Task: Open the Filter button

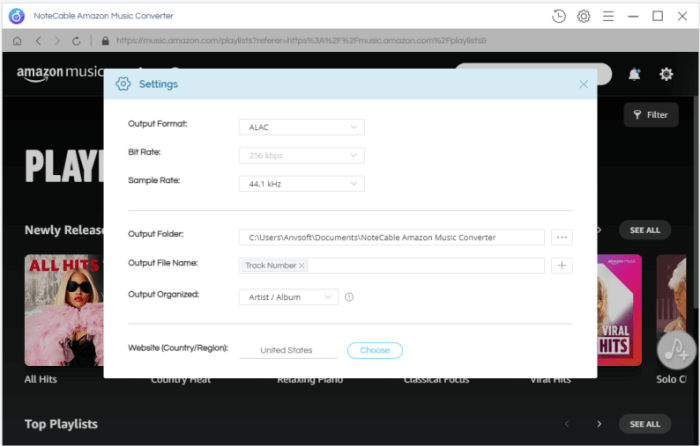Action: pos(651,115)
